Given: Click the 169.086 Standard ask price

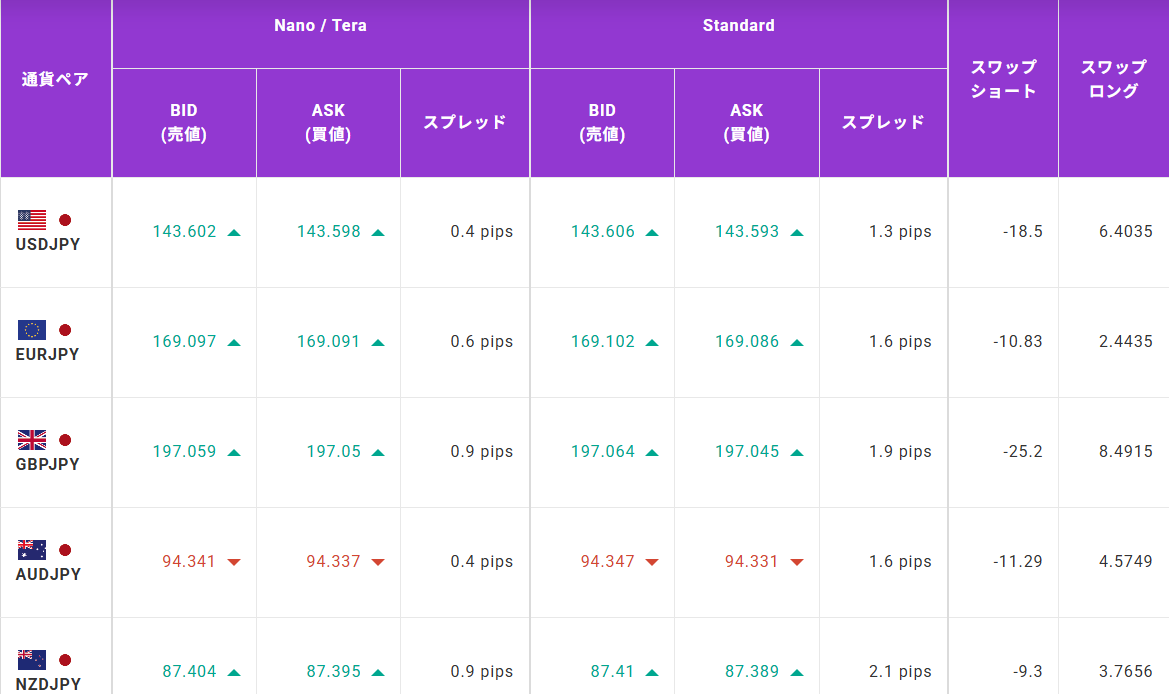Looking at the screenshot, I should click(x=747, y=341).
